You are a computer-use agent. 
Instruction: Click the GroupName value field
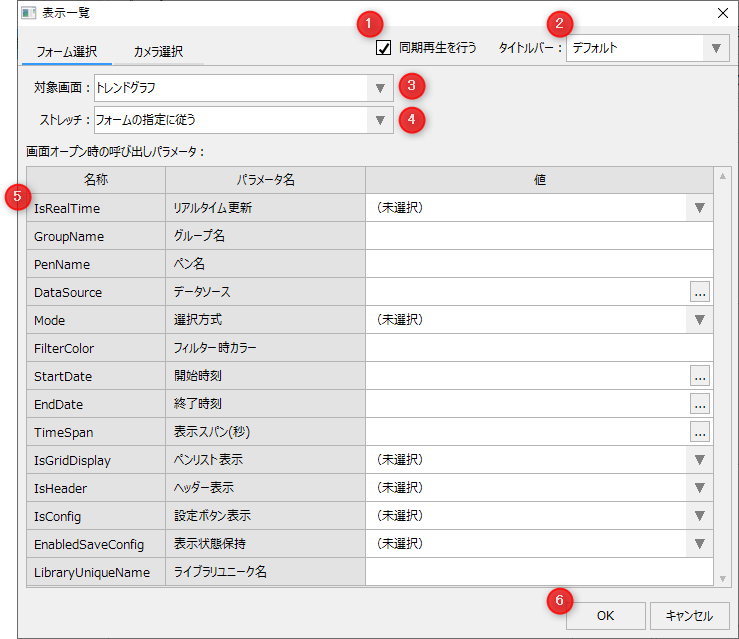coord(539,236)
